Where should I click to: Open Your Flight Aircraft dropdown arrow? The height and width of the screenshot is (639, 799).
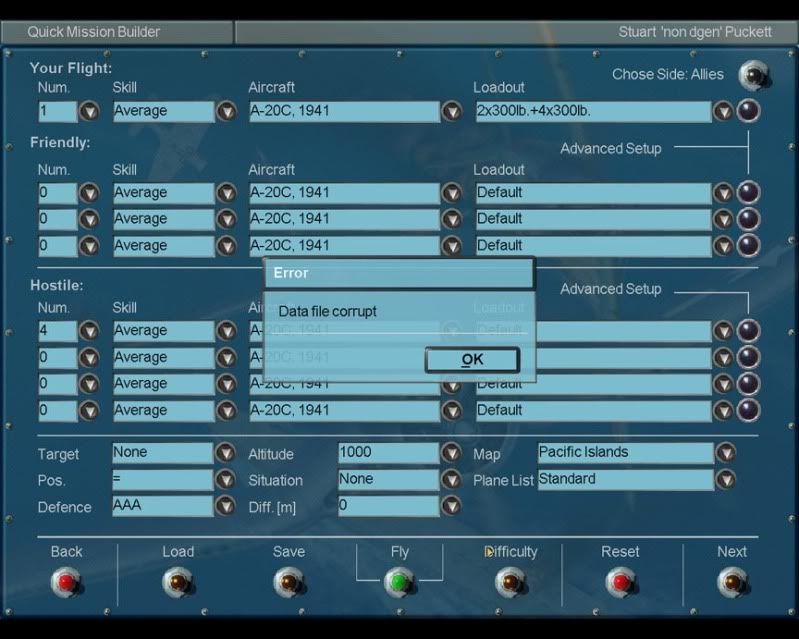[451, 111]
